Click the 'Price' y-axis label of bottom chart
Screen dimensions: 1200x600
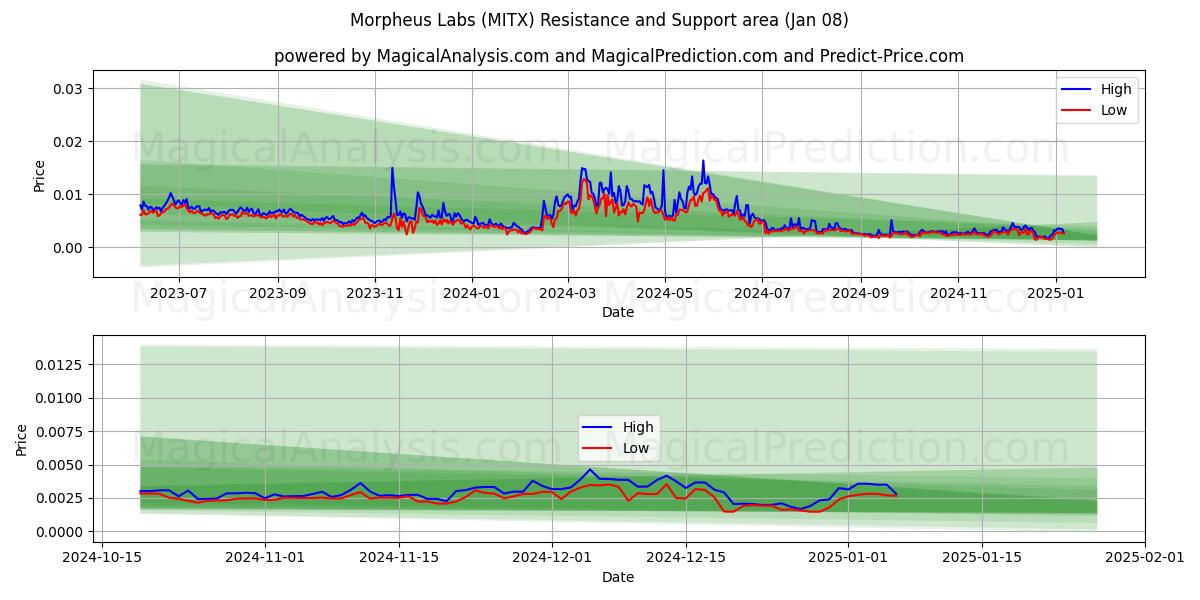click(23, 439)
